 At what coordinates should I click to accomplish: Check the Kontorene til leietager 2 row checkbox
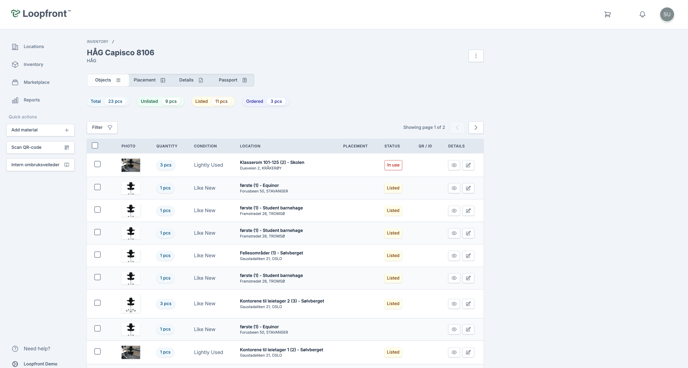(x=97, y=303)
